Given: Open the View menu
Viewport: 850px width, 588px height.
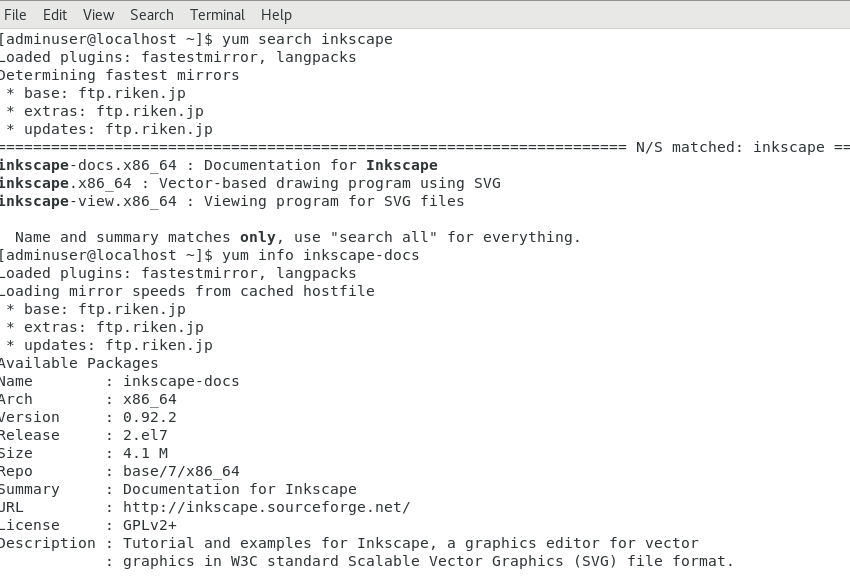Looking at the screenshot, I should pyautogui.click(x=98, y=15).
